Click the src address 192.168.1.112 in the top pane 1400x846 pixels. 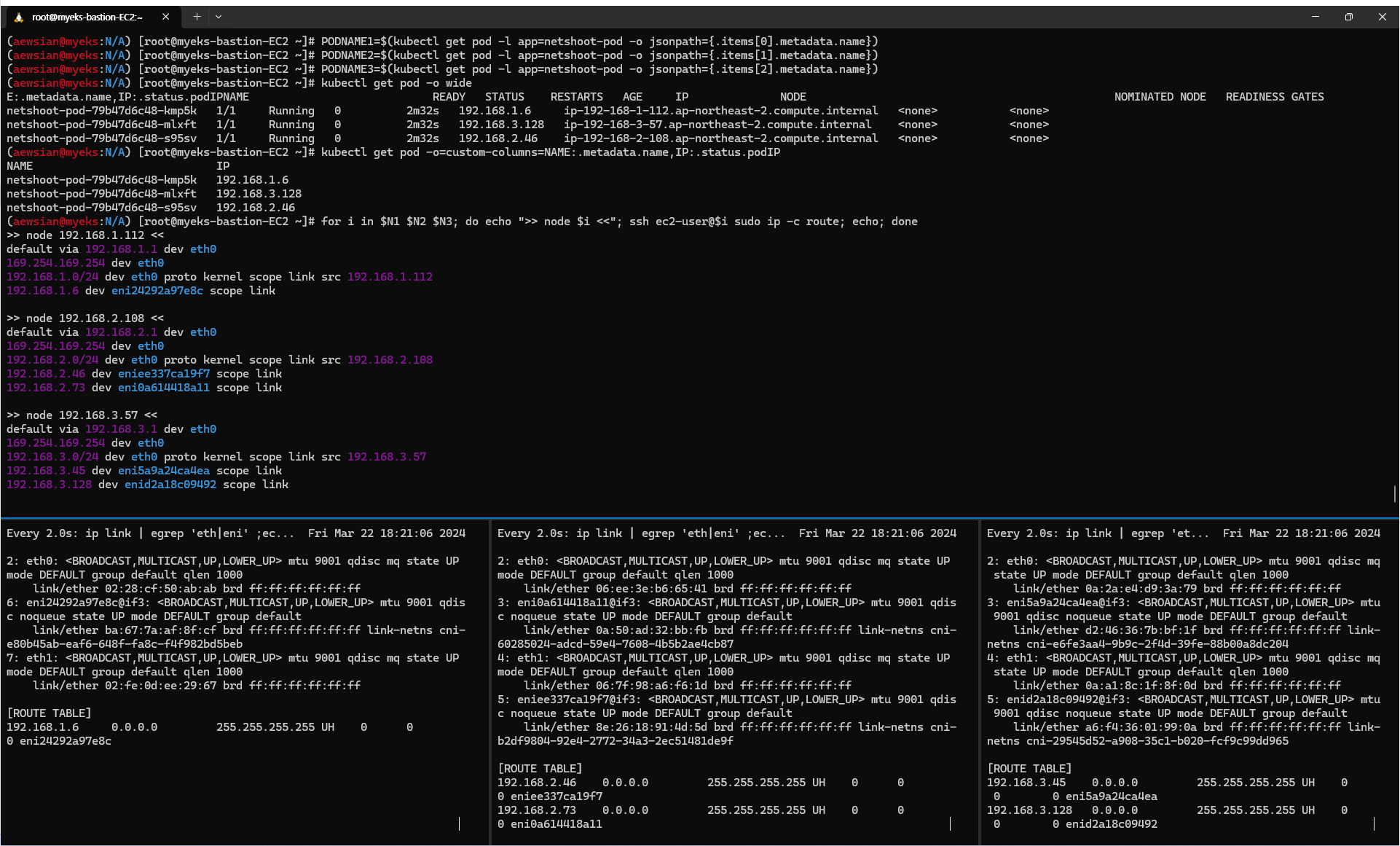click(390, 277)
